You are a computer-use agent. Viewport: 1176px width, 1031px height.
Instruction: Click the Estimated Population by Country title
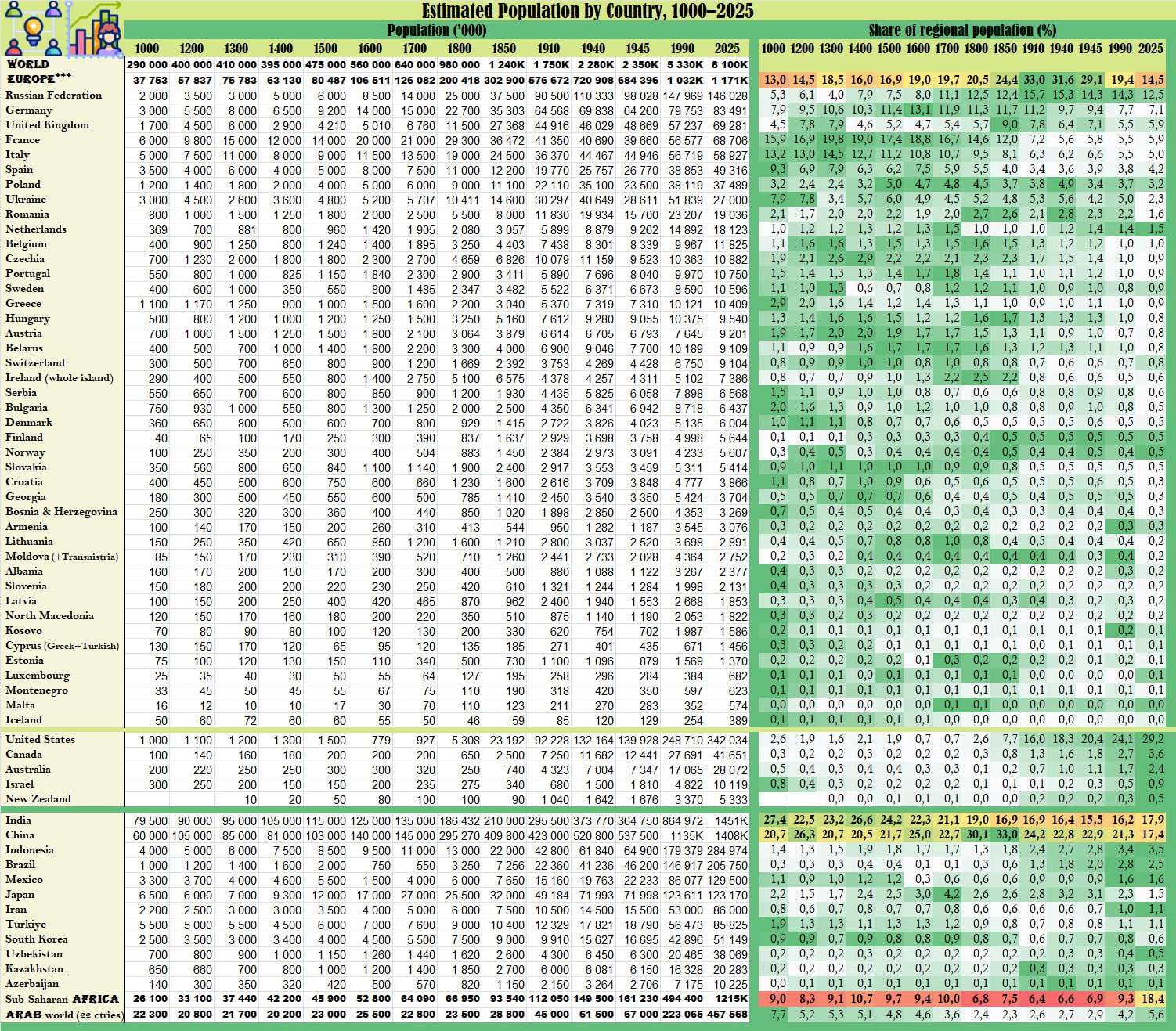587,11
